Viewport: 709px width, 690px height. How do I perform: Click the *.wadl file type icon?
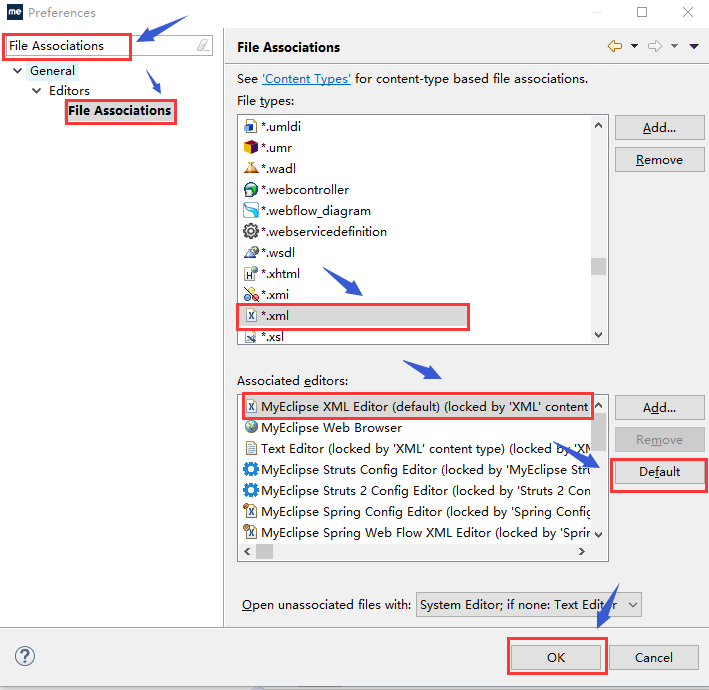point(251,168)
